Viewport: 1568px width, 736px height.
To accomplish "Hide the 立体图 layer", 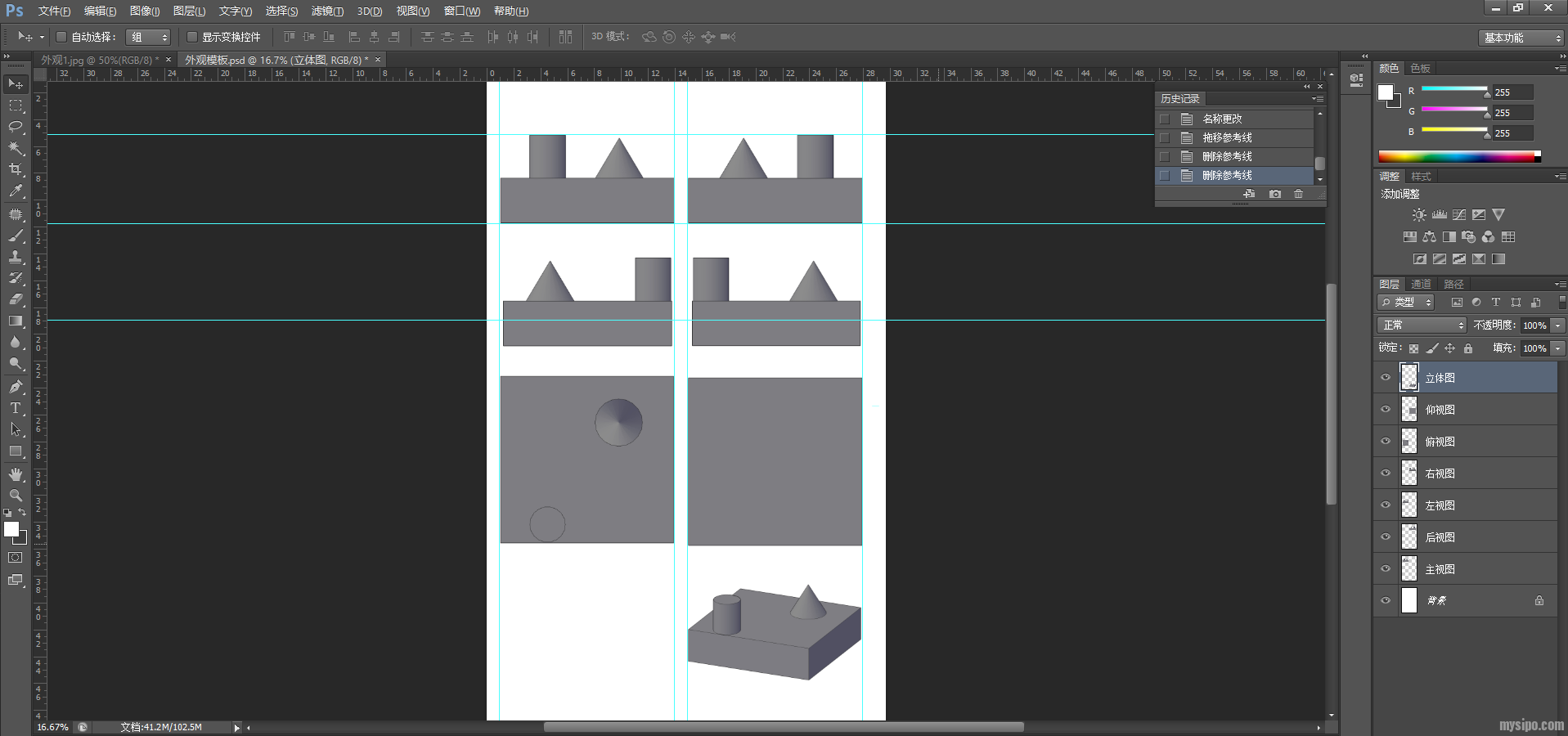I will point(1386,378).
